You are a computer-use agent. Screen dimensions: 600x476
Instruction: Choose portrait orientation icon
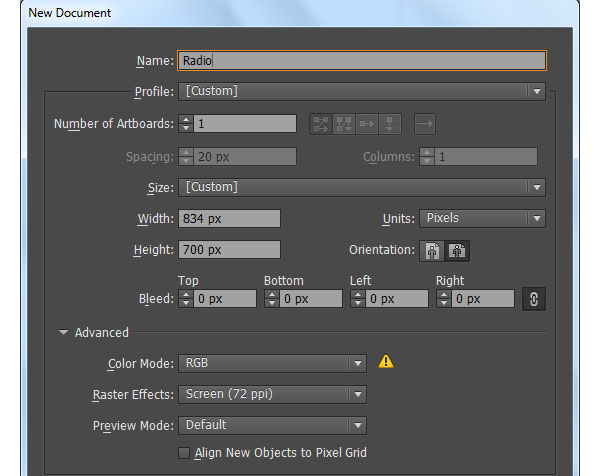tap(432, 251)
